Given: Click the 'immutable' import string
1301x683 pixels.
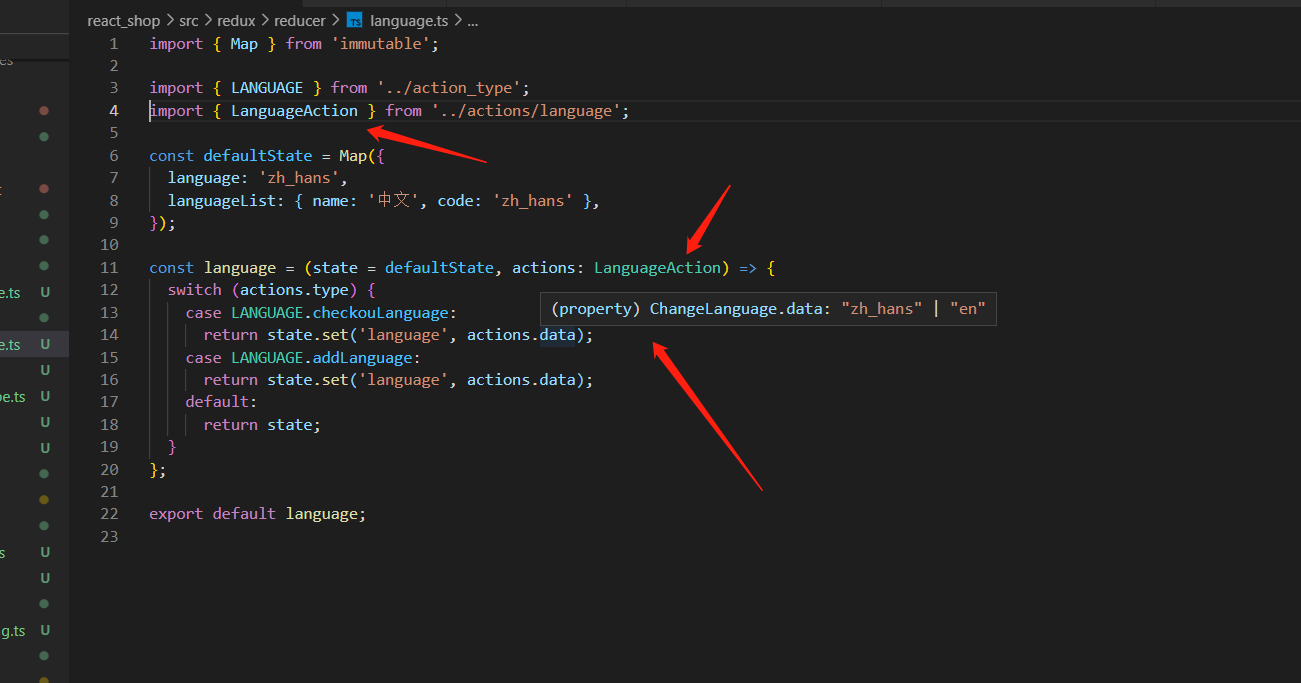Looking at the screenshot, I should [x=380, y=44].
